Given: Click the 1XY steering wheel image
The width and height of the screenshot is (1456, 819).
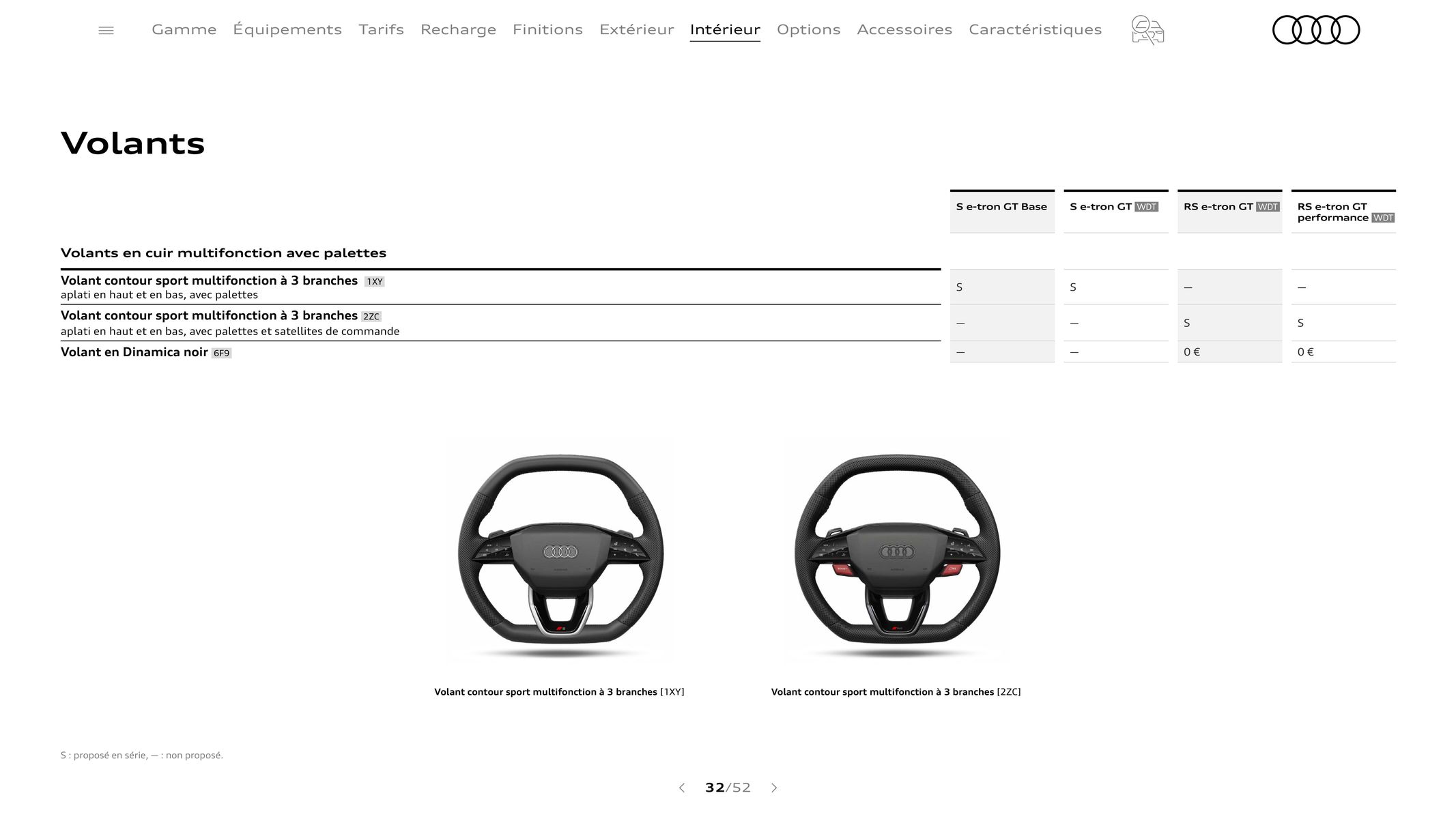Looking at the screenshot, I should 560,551.
